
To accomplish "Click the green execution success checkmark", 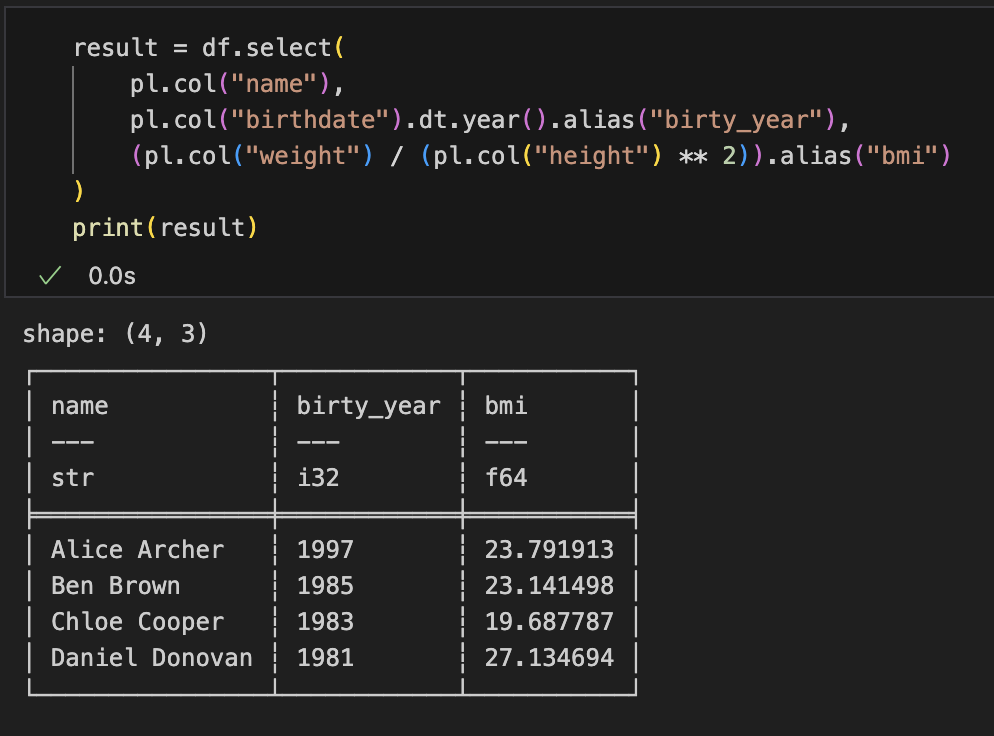I will point(44,276).
